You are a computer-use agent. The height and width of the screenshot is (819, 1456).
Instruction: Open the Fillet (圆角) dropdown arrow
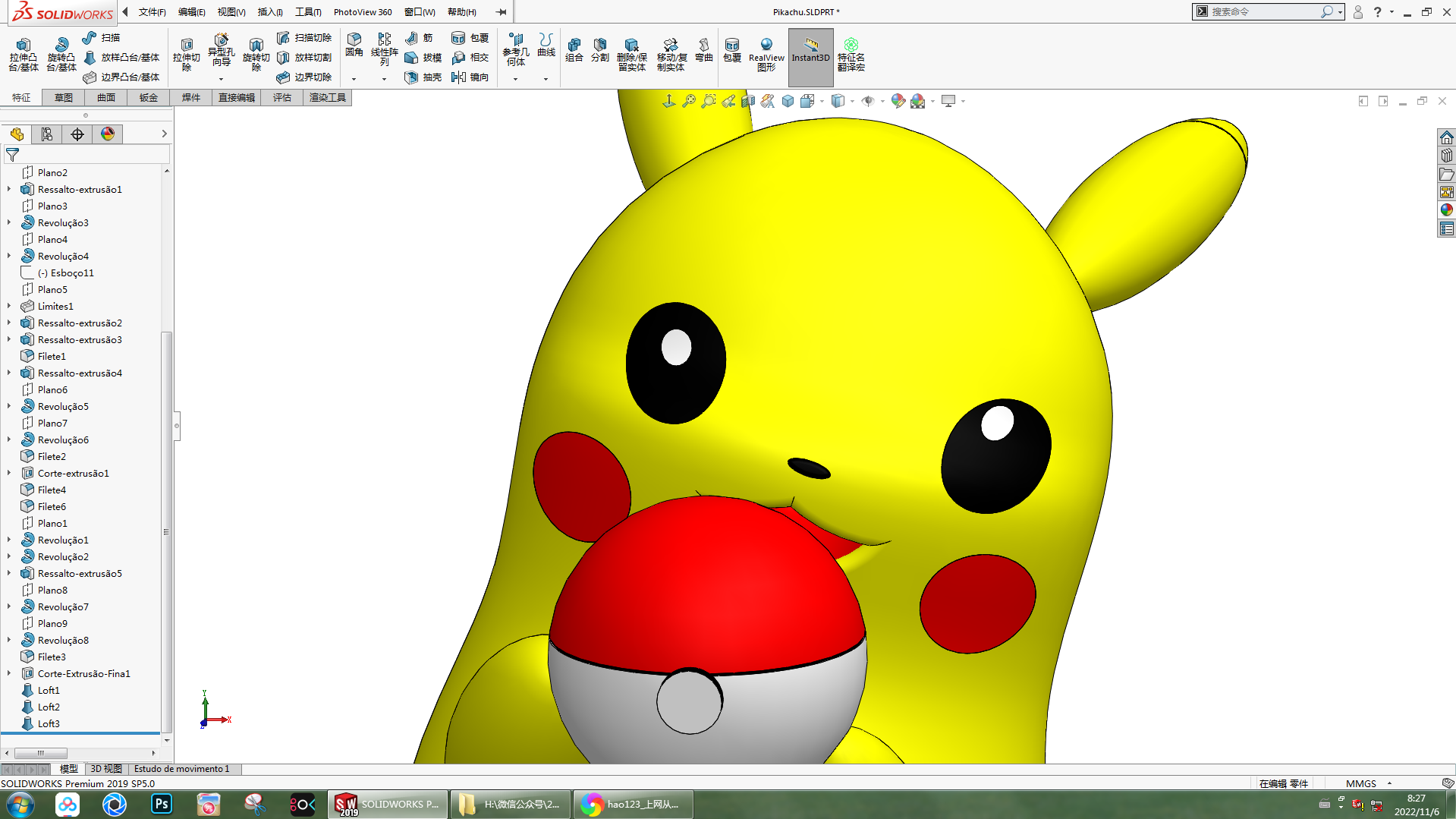354,79
